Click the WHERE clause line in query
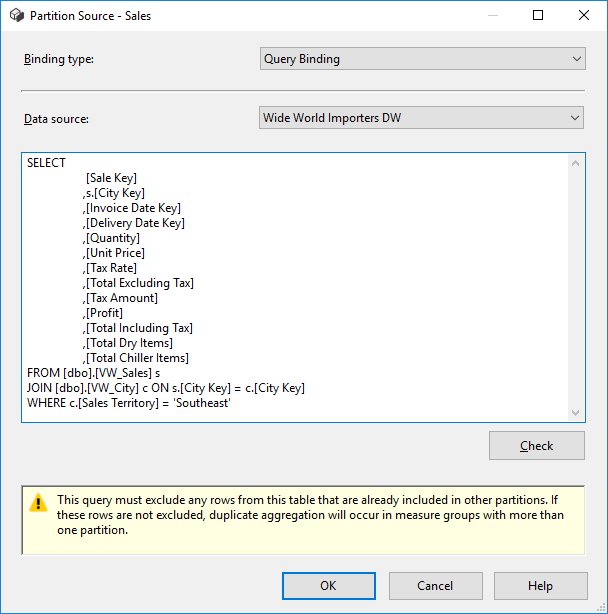The width and height of the screenshot is (608, 614). (129, 403)
